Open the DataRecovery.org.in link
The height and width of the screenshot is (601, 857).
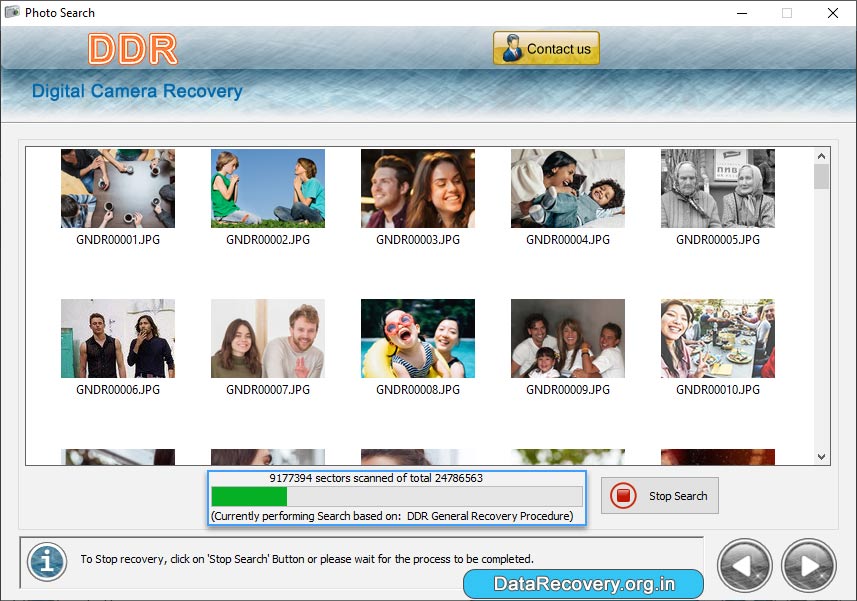tap(583, 582)
